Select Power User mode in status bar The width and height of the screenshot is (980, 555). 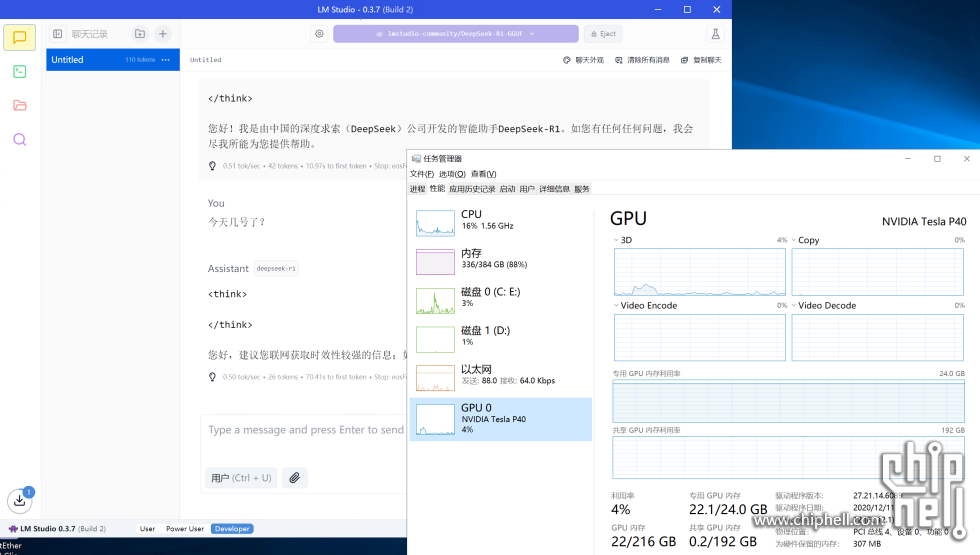185,529
